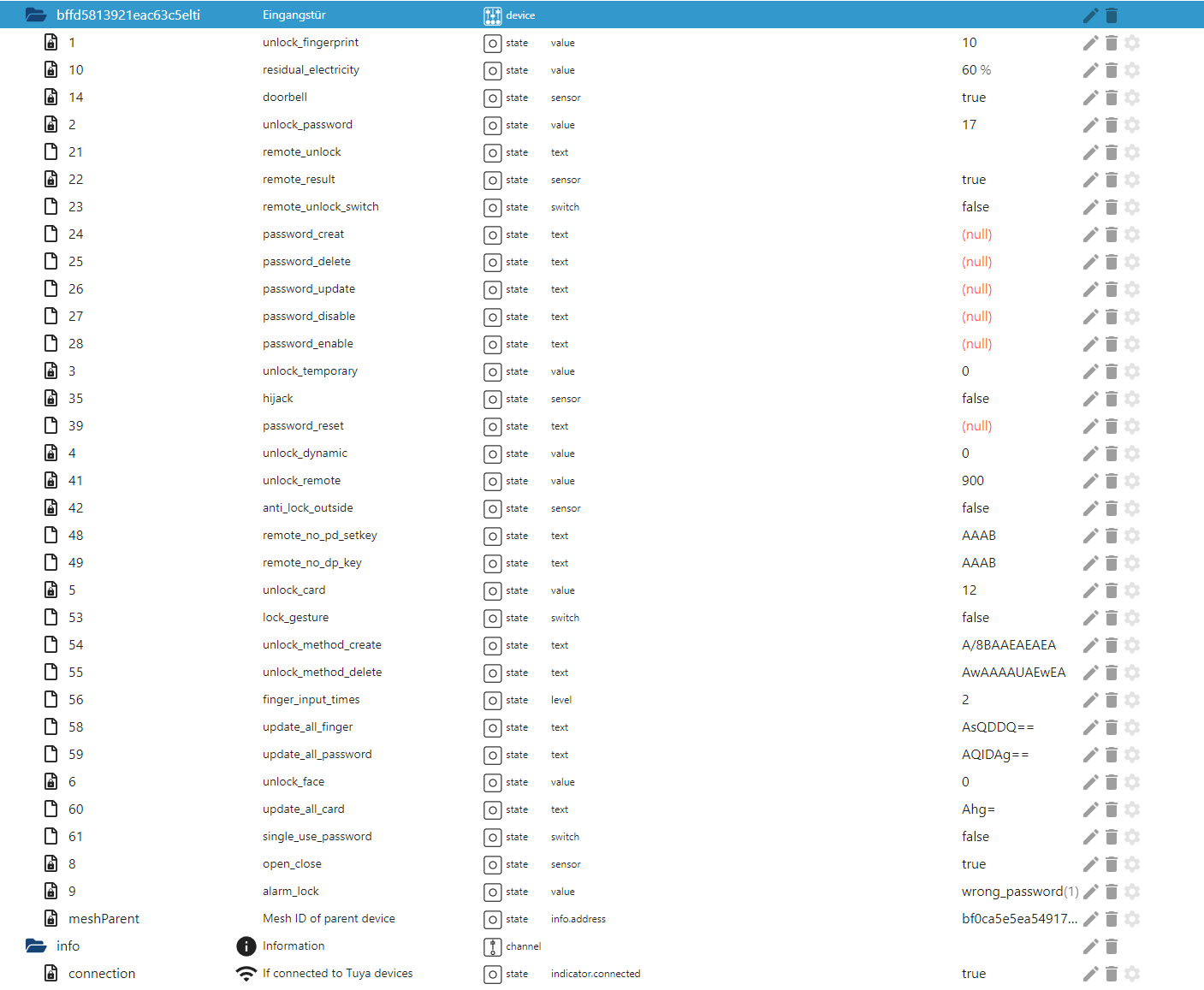
Task: Click the update_all_password value AQIDAg==
Action: [995, 755]
